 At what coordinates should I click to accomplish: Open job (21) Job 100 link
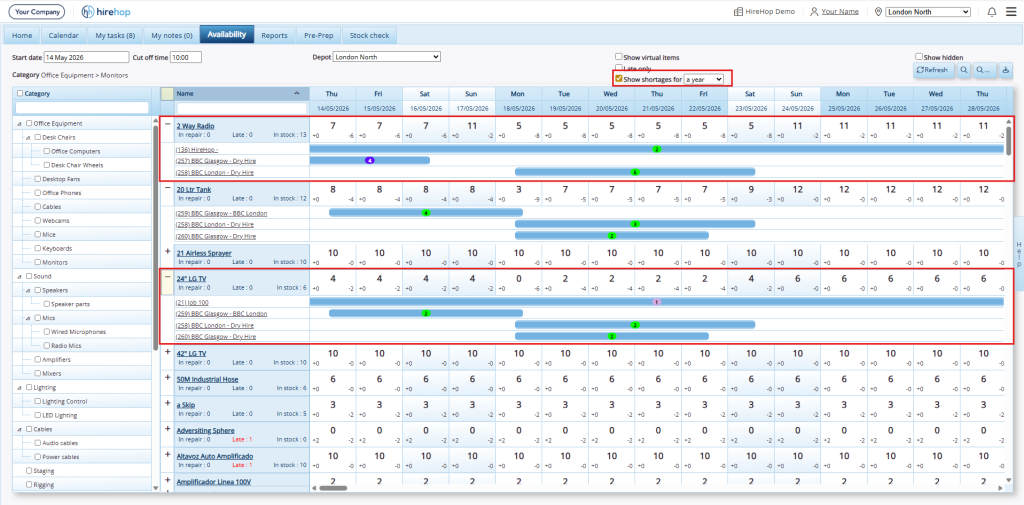(x=192, y=302)
